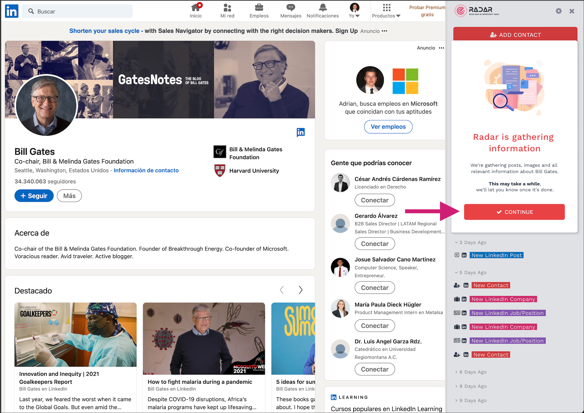Image resolution: width=584 pixels, height=413 pixels.
Task: Click the LinkedIn Learning icon
Action: click(x=334, y=397)
